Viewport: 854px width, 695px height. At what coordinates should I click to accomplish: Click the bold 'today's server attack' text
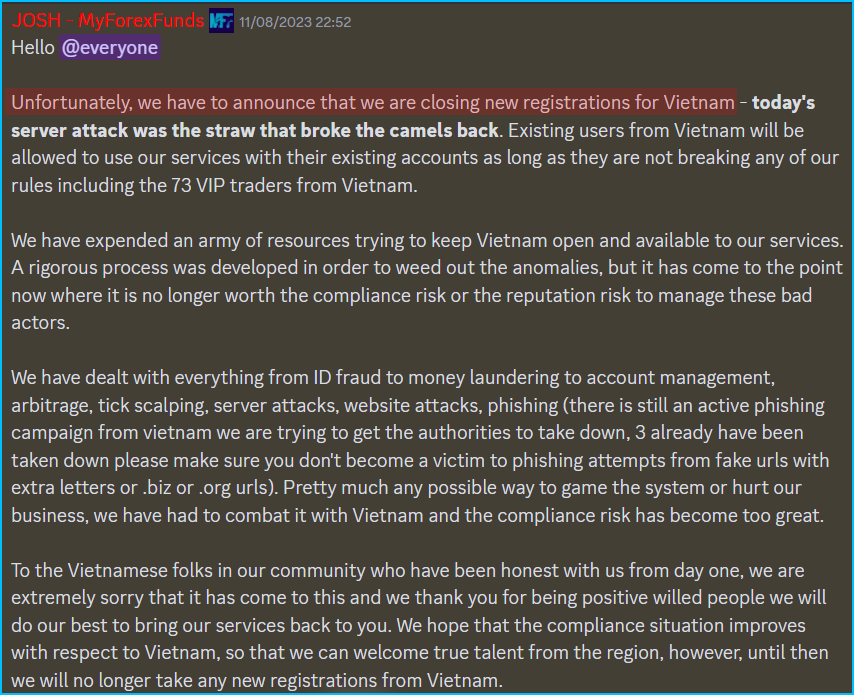[783, 103]
